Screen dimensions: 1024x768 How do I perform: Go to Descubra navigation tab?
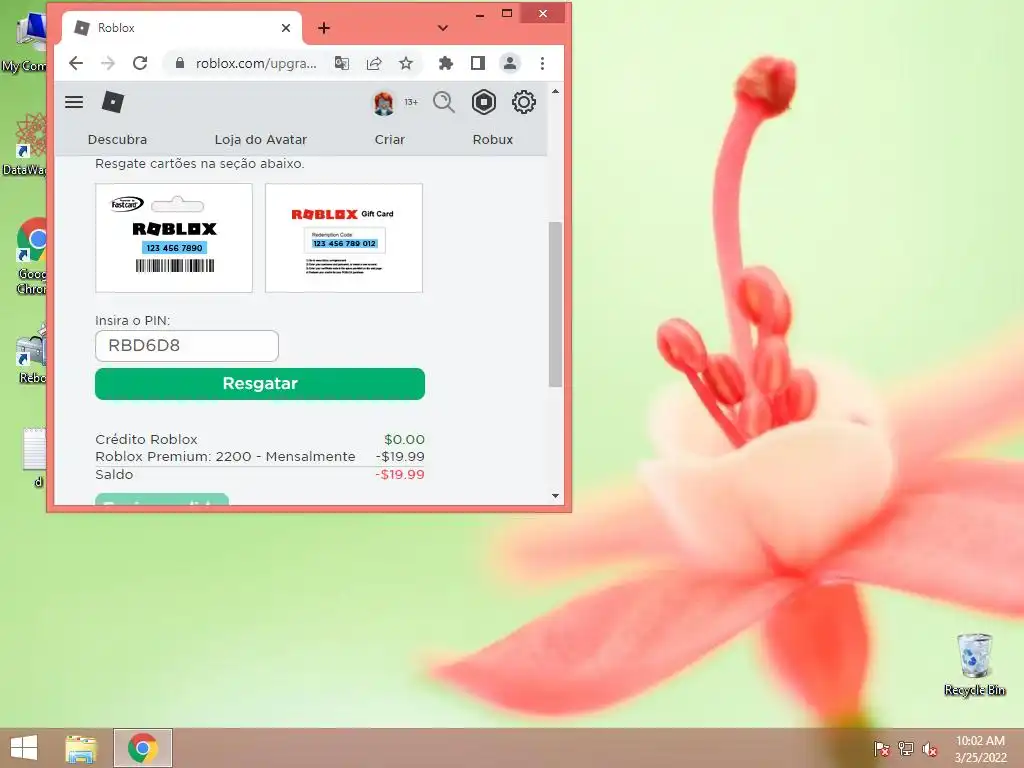click(x=118, y=139)
